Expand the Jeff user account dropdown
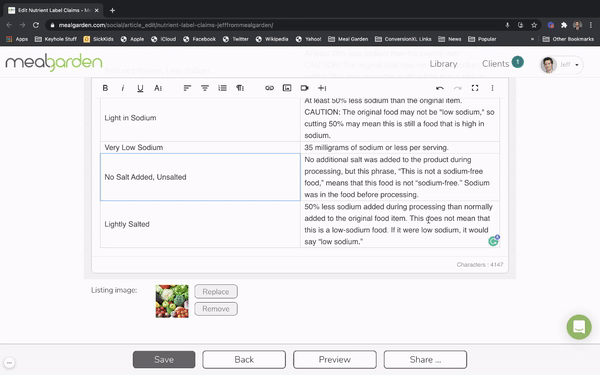This screenshot has width=600, height=375. coord(561,65)
